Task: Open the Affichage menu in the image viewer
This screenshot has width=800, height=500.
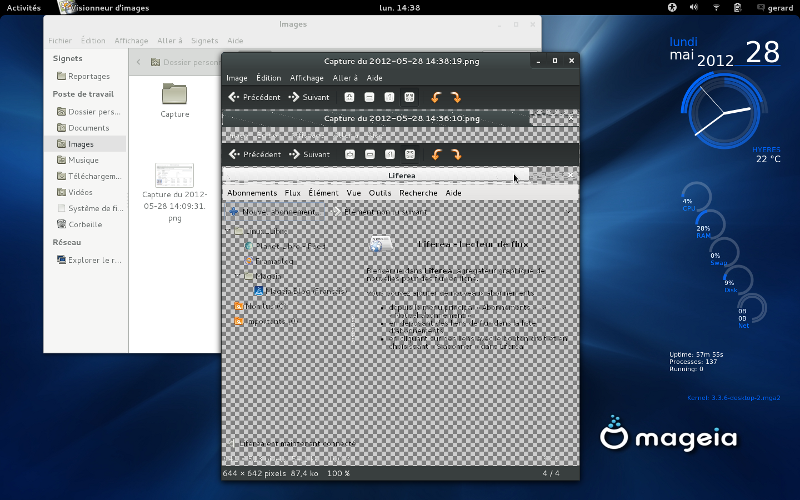Action: click(307, 77)
